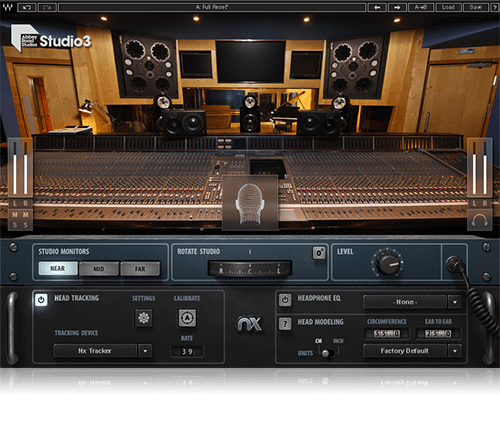Click the Waves logo in the toolbar

tap(7, 7)
